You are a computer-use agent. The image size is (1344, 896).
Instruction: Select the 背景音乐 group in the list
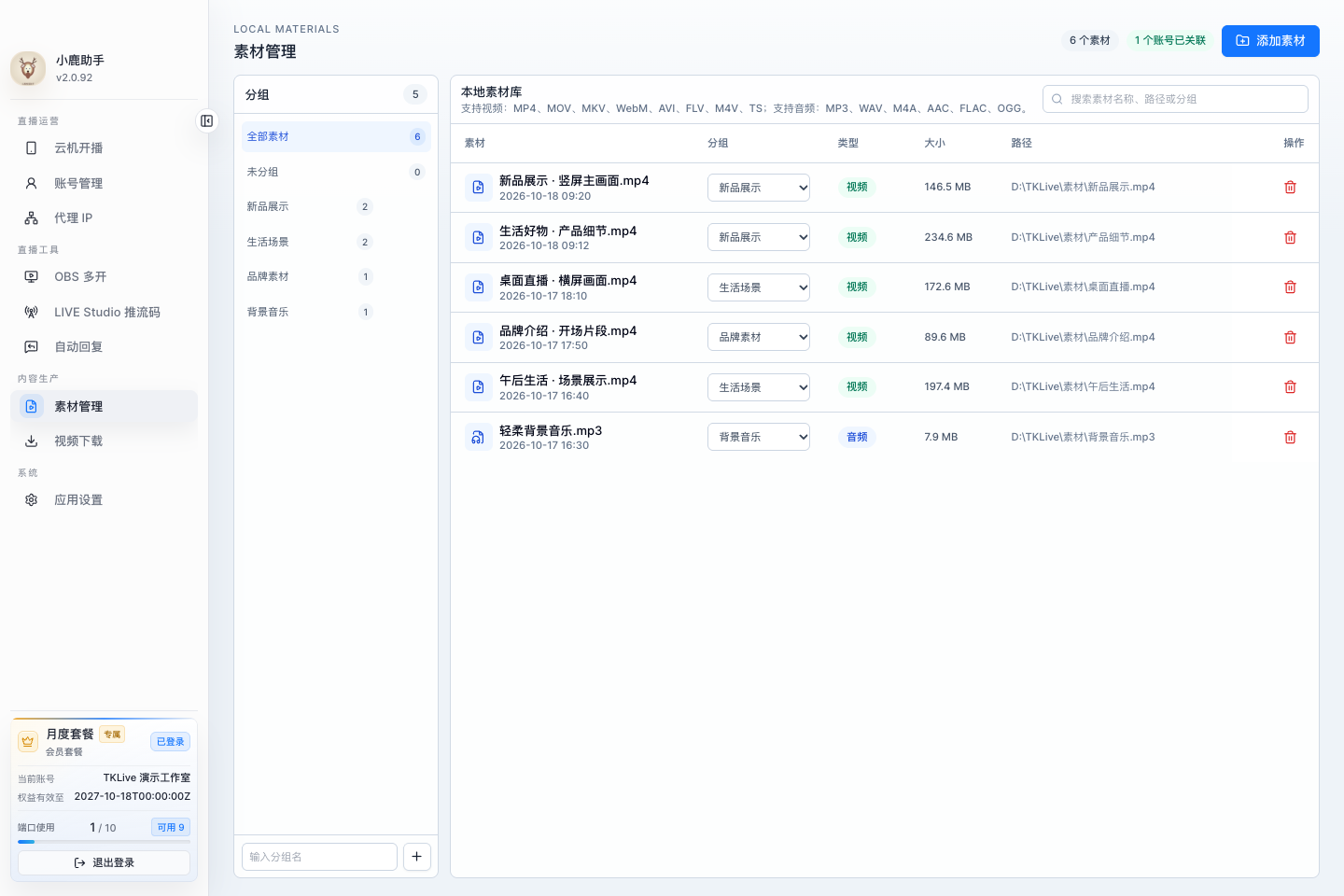tap(310, 312)
